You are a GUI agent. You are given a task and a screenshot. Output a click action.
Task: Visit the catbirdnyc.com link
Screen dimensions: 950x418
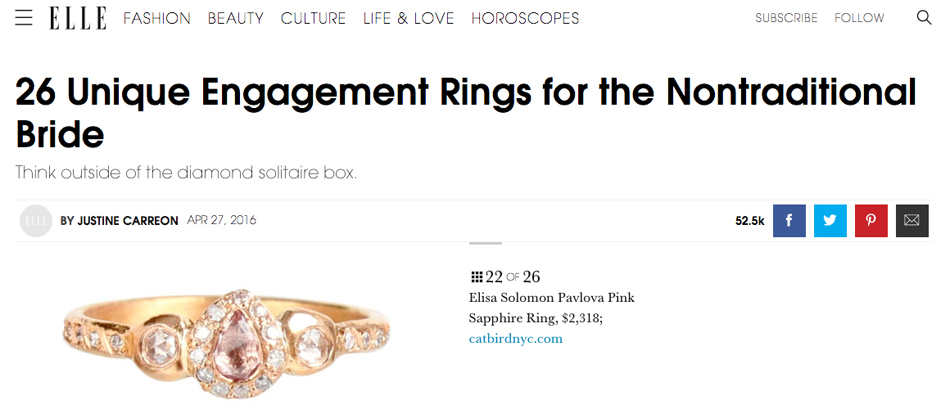pyautogui.click(x=515, y=339)
